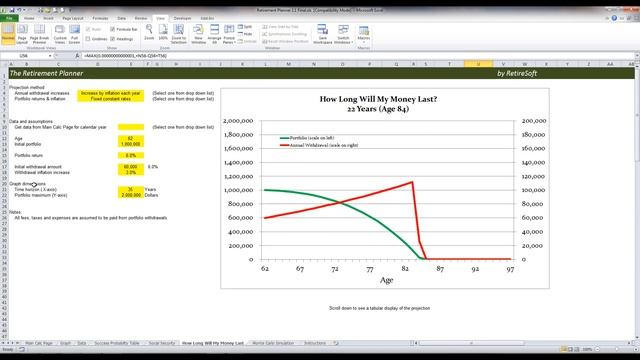Click the Undo icon in quick access toolbar
Viewport: 640px width, 360px height.
19,10
